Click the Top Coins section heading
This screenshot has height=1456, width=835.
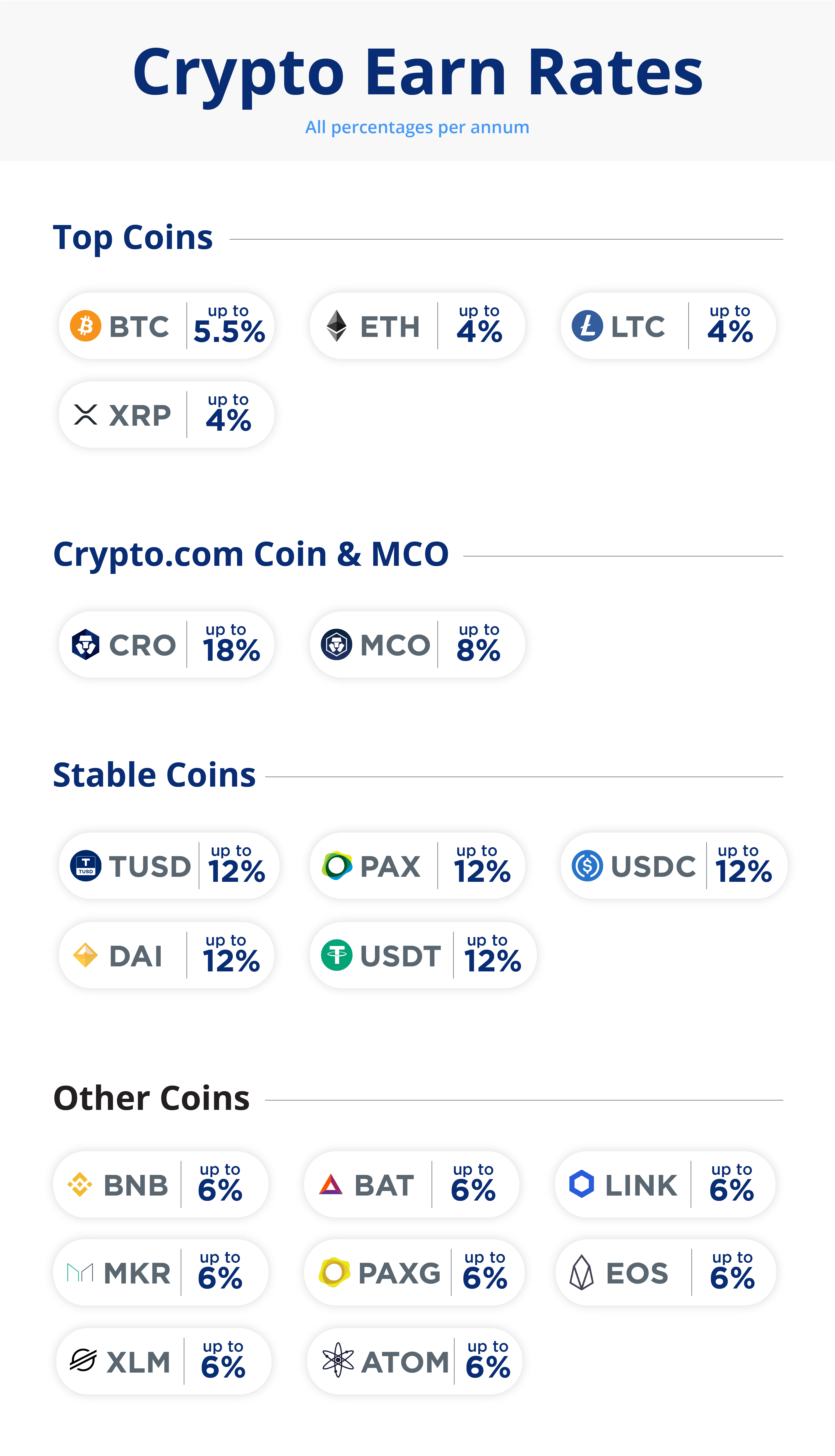click(x=133, y=238)
